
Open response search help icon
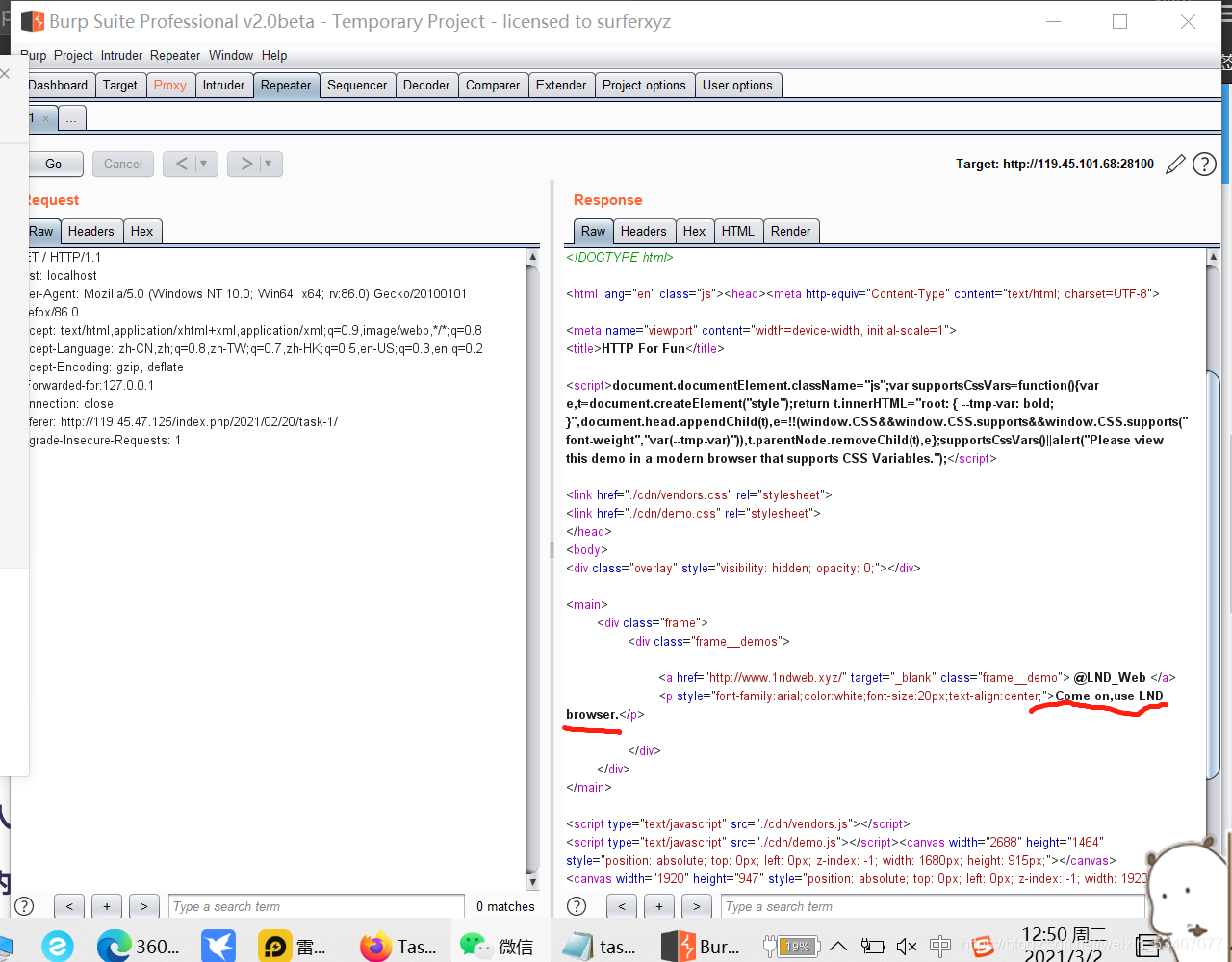click(x=577, y=906)
